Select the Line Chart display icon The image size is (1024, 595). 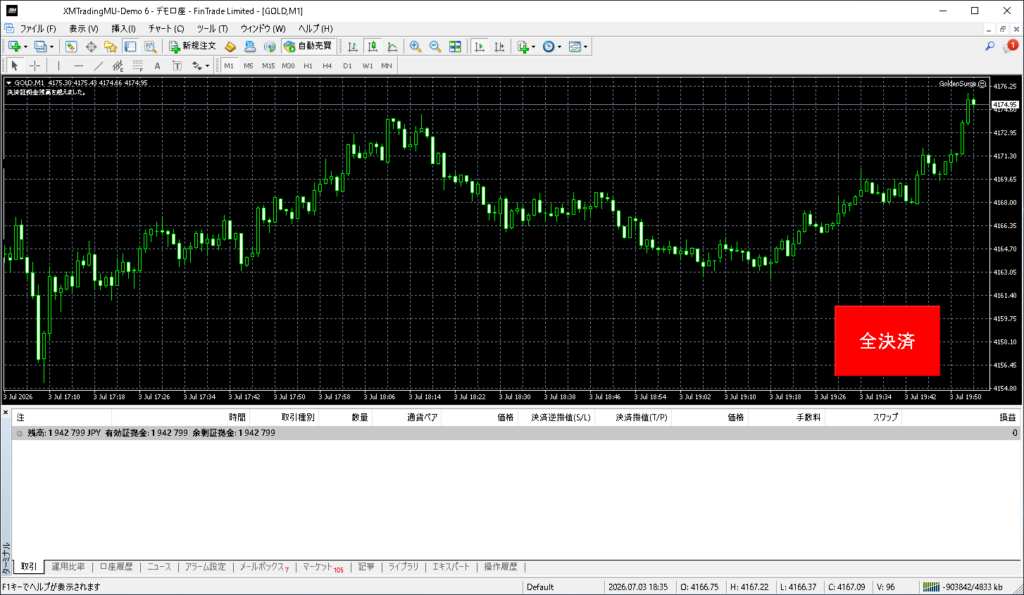pyautogui.click(x=392, y=46)
